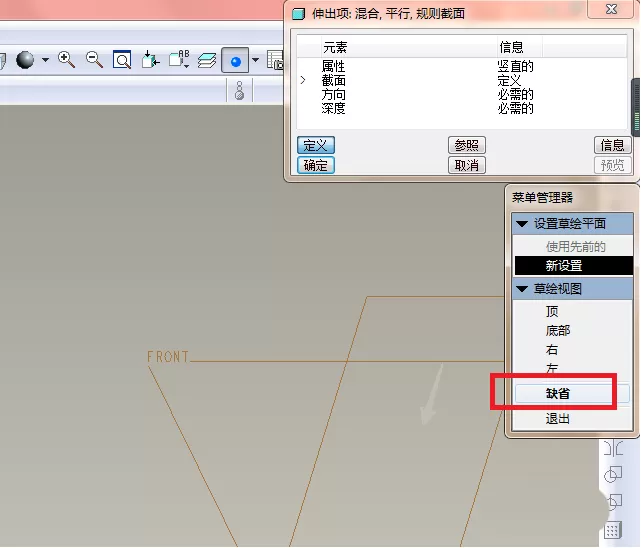Toggle the blue dot view manager button
The image size is (641, 548).
coord(235,60)
